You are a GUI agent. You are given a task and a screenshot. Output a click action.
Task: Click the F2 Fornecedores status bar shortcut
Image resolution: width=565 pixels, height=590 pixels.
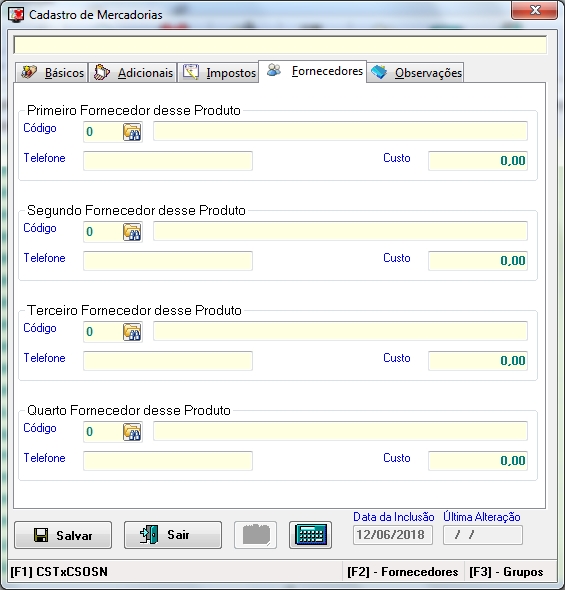pos(402,572)
